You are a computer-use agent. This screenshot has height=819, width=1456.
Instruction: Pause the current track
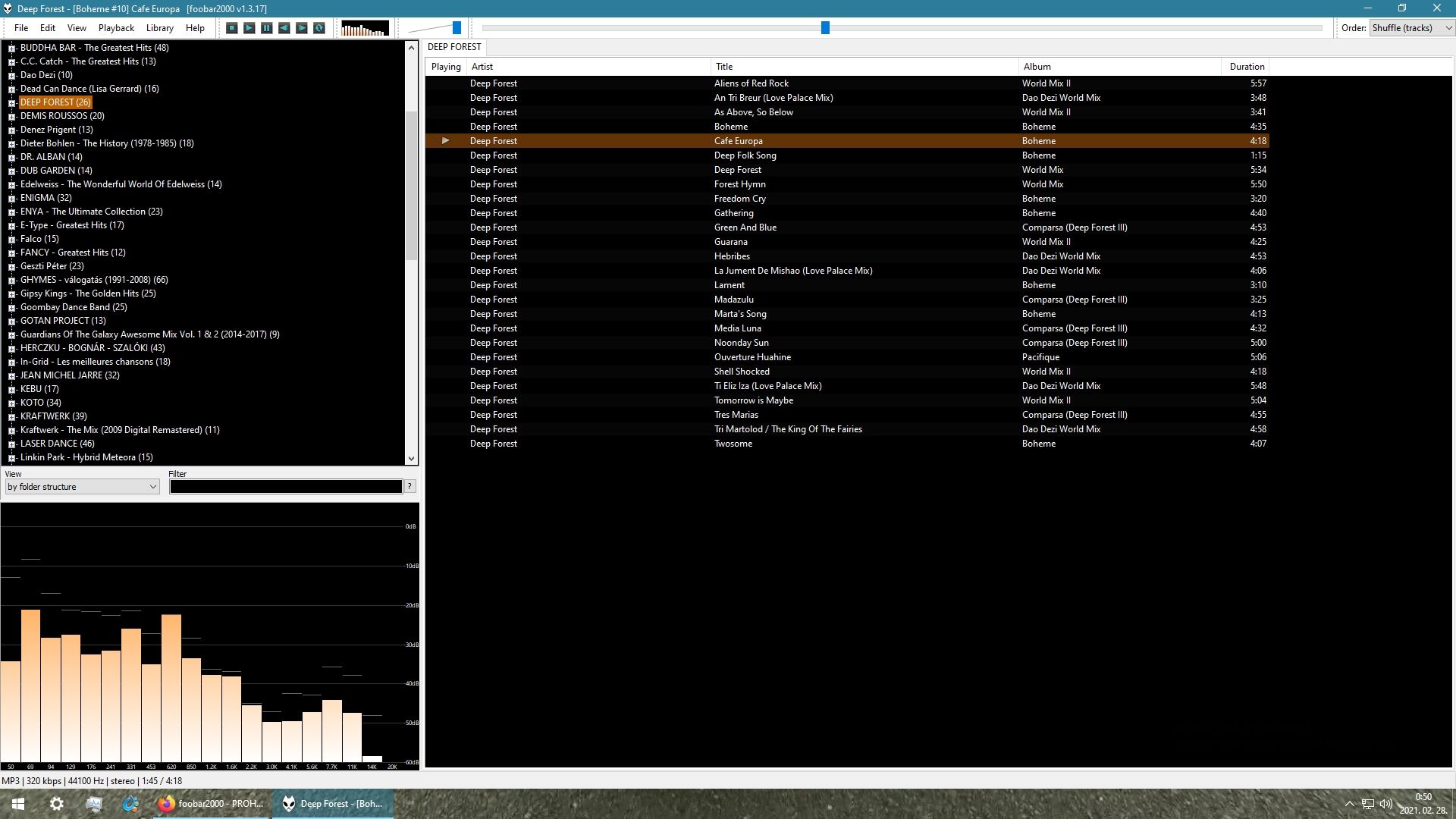267,28
